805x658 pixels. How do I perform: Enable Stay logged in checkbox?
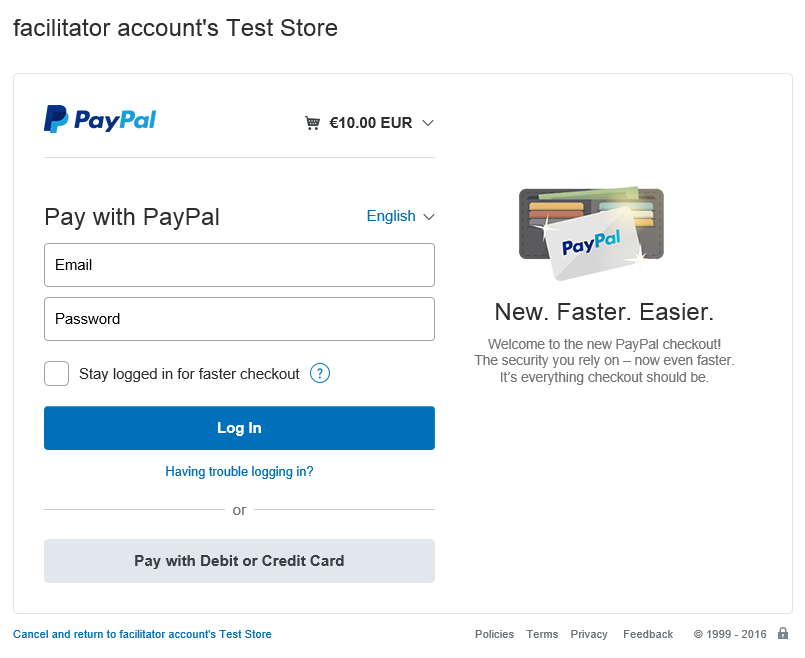click(x=57, y=374)
